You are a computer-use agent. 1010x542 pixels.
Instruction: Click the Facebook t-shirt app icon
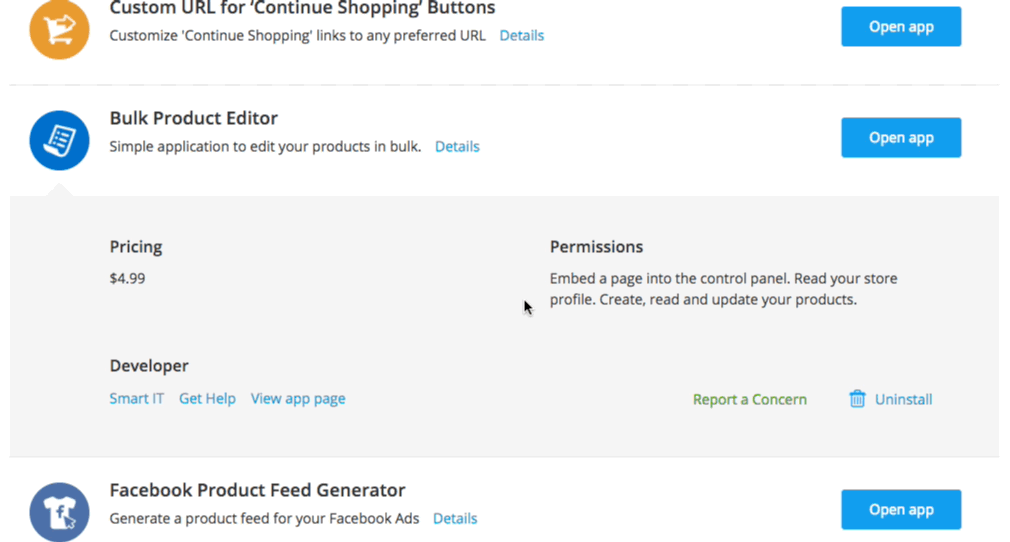[x=59, y=512]
